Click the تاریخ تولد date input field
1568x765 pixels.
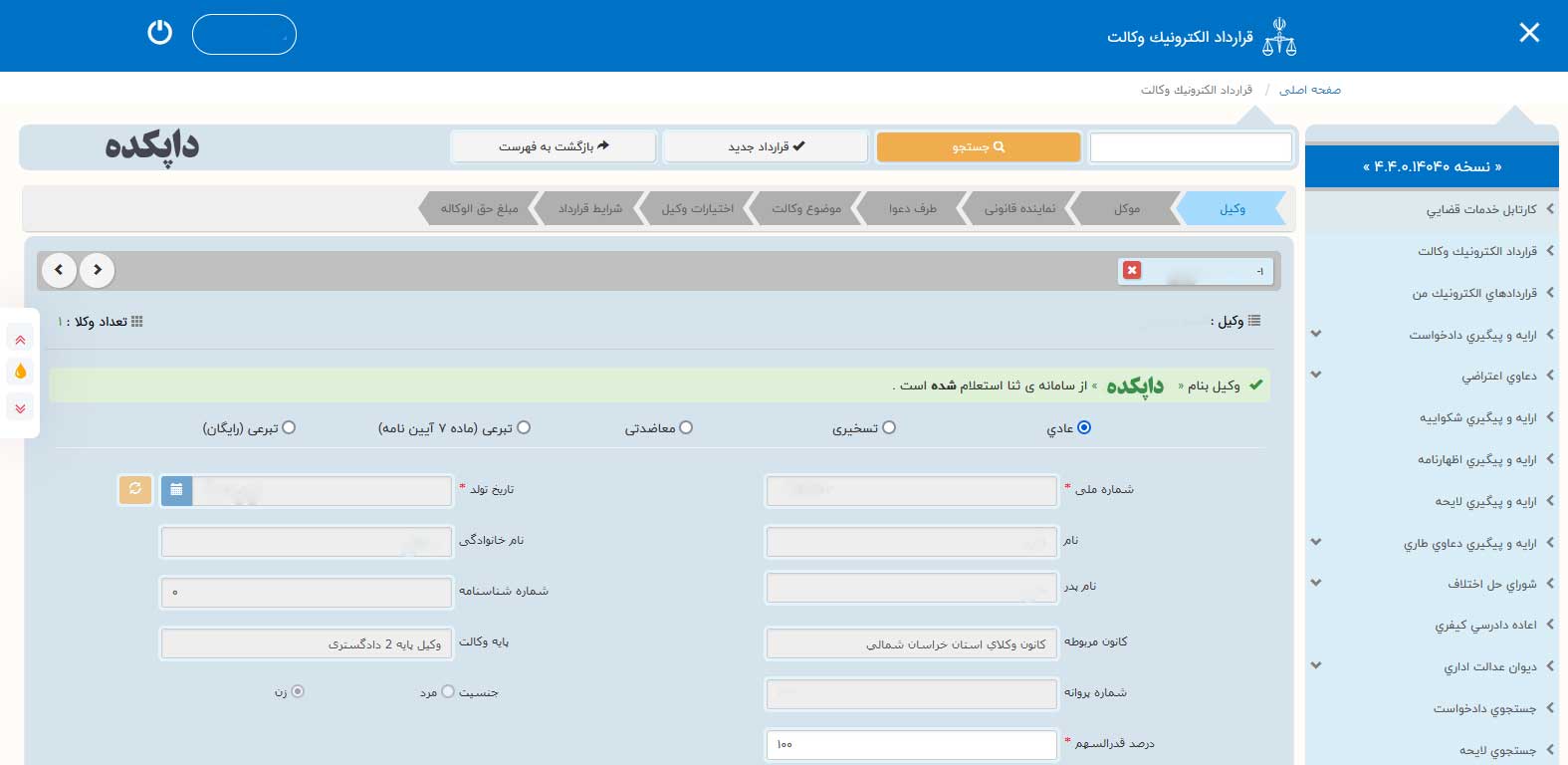coord(322,490)
